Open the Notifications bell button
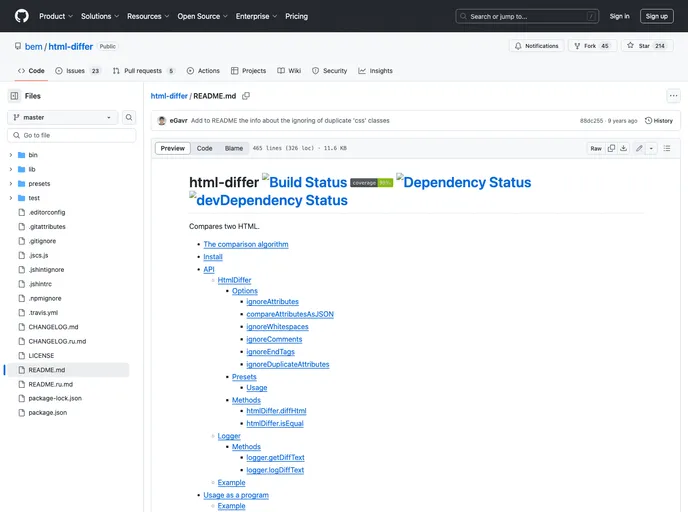688x512 pixels. click(x=537, y=46)
